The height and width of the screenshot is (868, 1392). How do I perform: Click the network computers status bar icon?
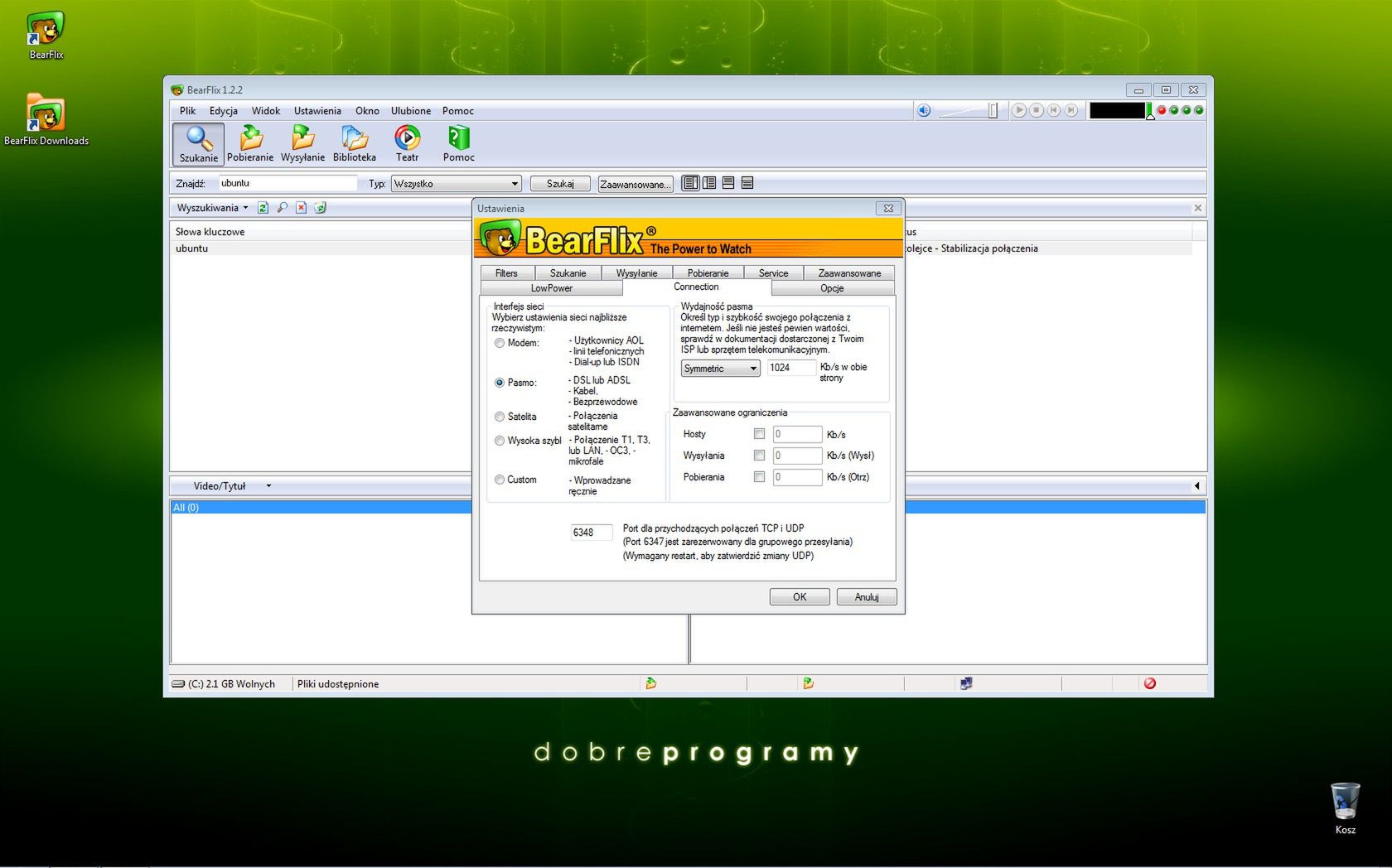[x=966, y=683]
